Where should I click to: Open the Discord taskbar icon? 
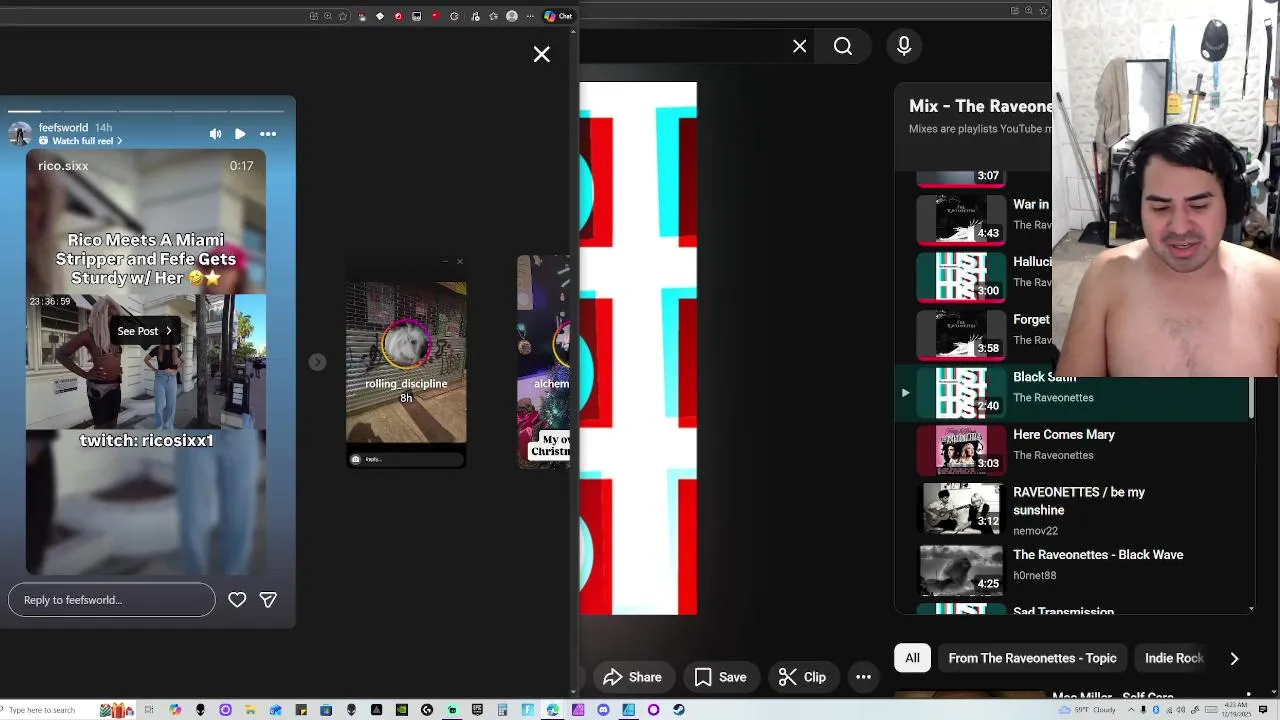pyautogui.click(x=603, y=710)
